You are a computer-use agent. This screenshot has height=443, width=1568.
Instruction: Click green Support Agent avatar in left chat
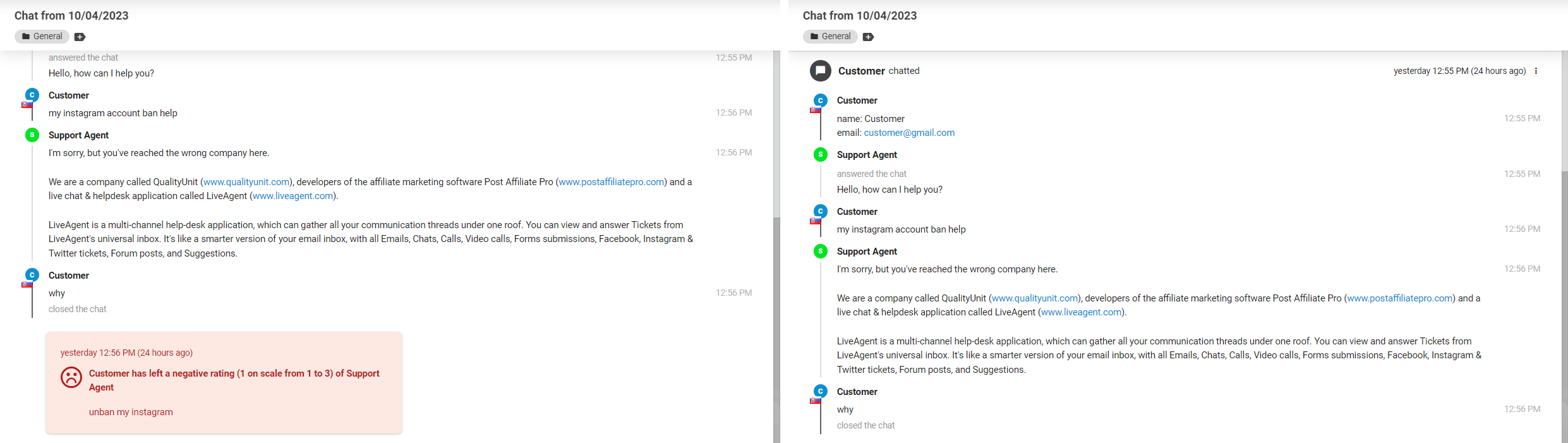pyautogui.click(x=32, y=135)
